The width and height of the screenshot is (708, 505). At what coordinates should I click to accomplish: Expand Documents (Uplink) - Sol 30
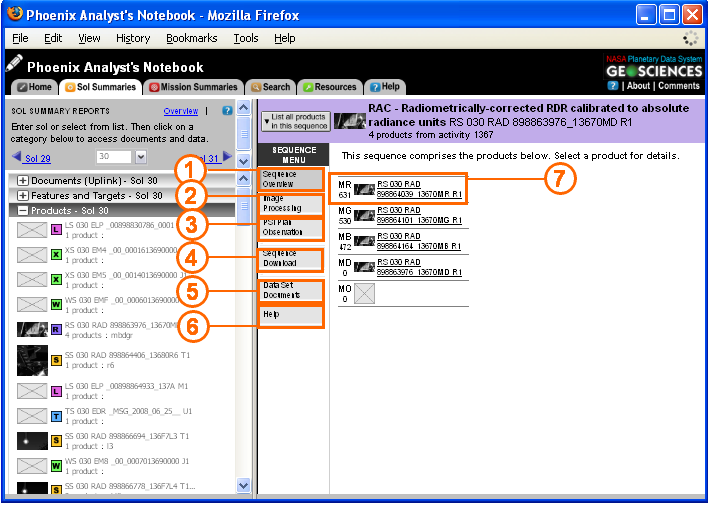23,180
